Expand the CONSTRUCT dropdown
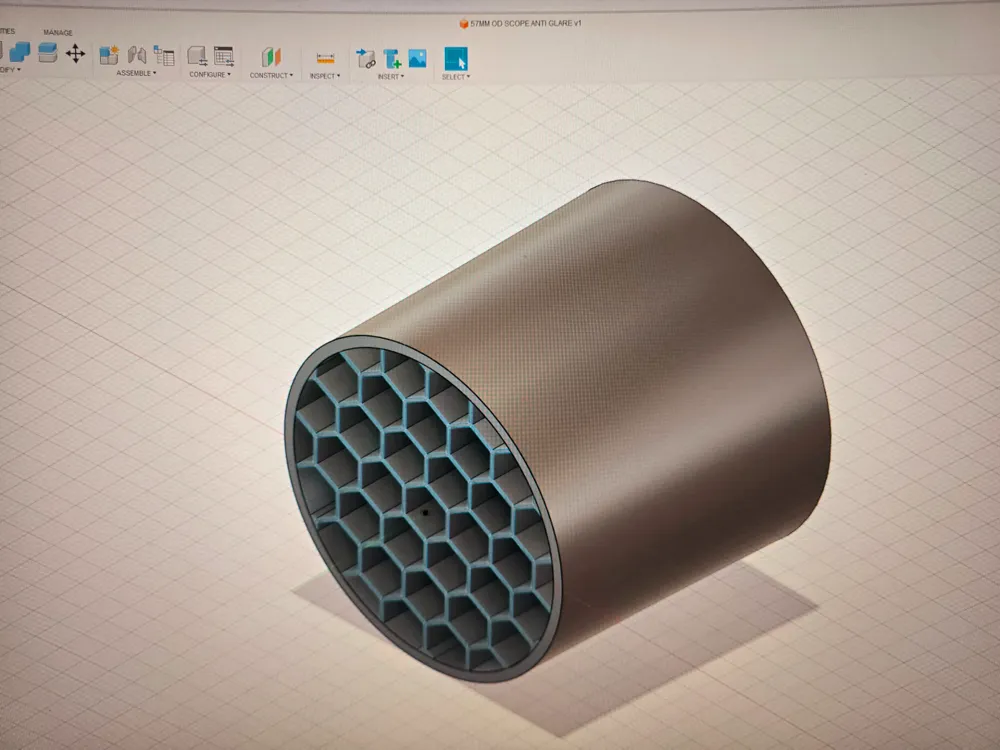1000x750 pixels. point(270,73)
